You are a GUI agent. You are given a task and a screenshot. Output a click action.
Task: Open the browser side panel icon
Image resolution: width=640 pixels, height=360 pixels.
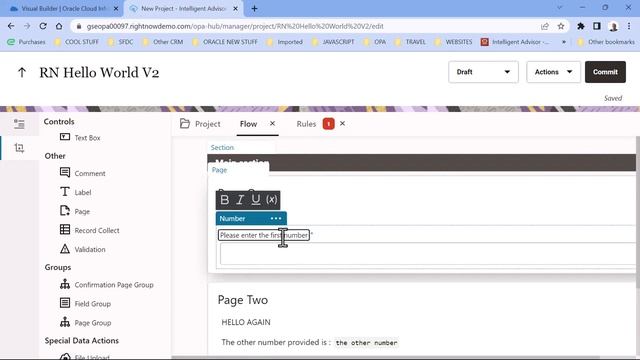(x=597, y=26)
